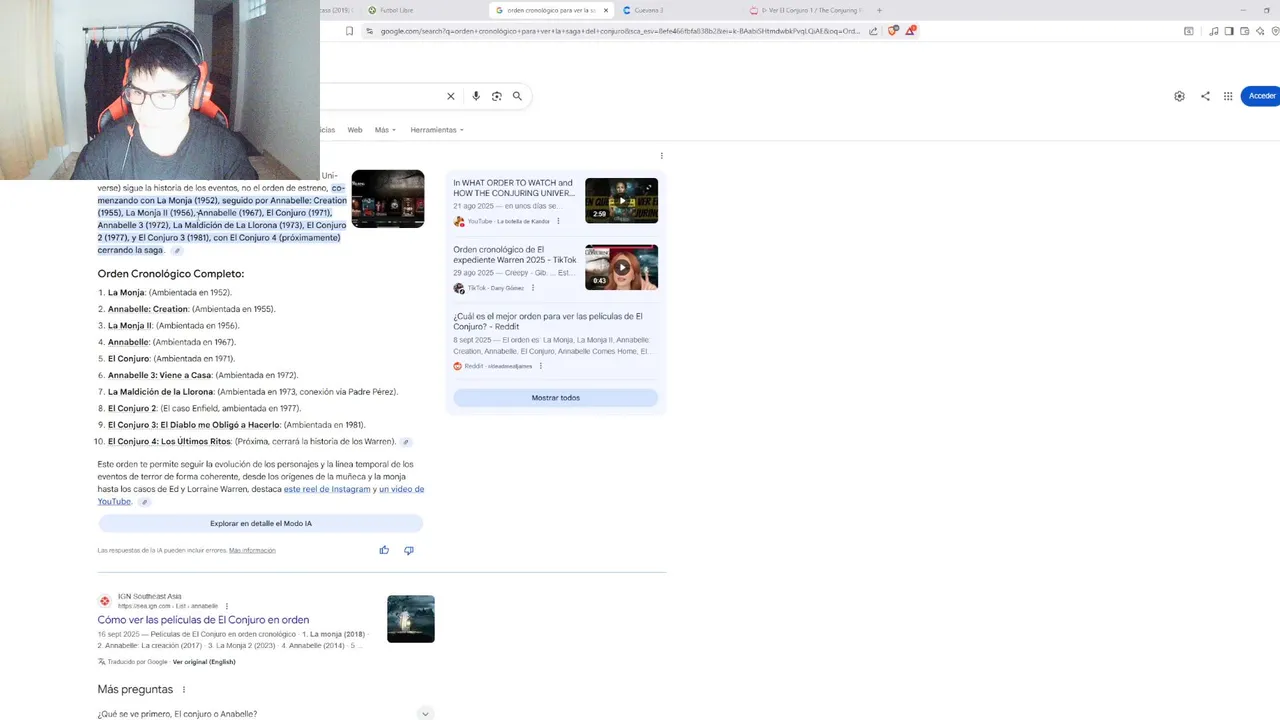This screenshot has height=720, width=1280.
Task: Click Explorar en detalle el Modo IA
Action: (261, 523)
